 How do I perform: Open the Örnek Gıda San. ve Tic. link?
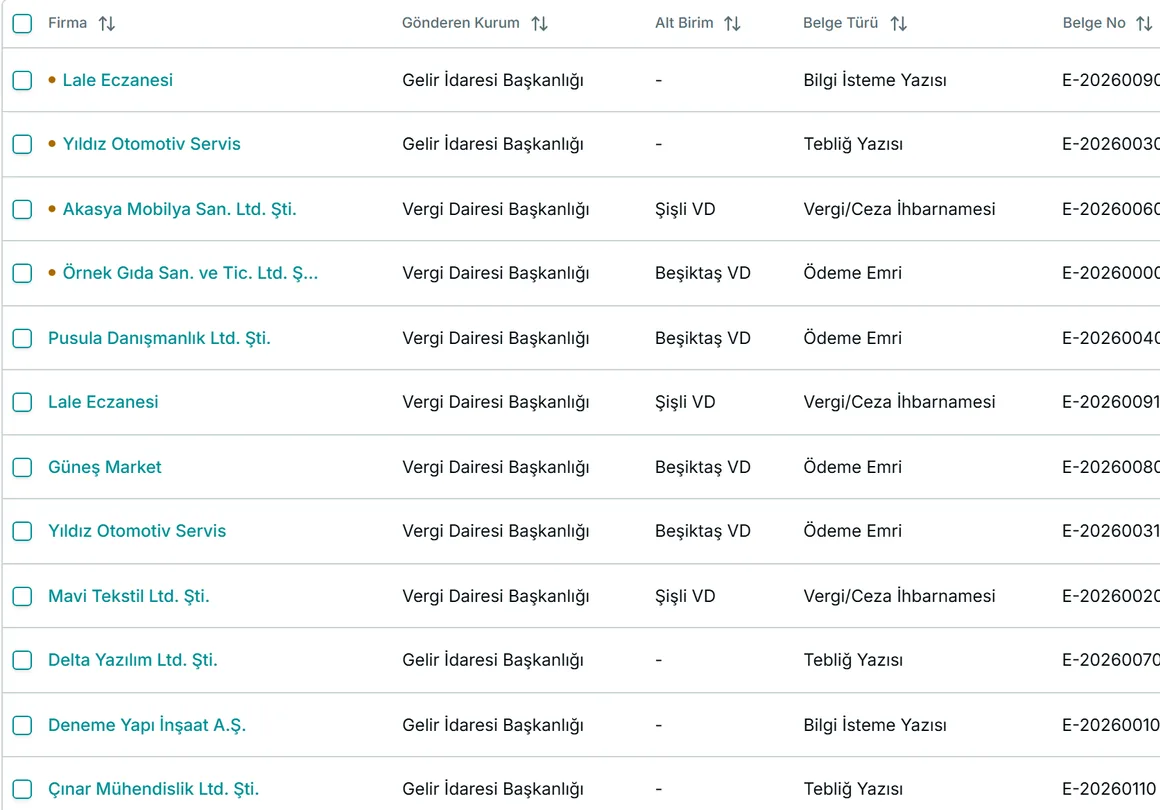pyautogui.click(x=190, y=273)
